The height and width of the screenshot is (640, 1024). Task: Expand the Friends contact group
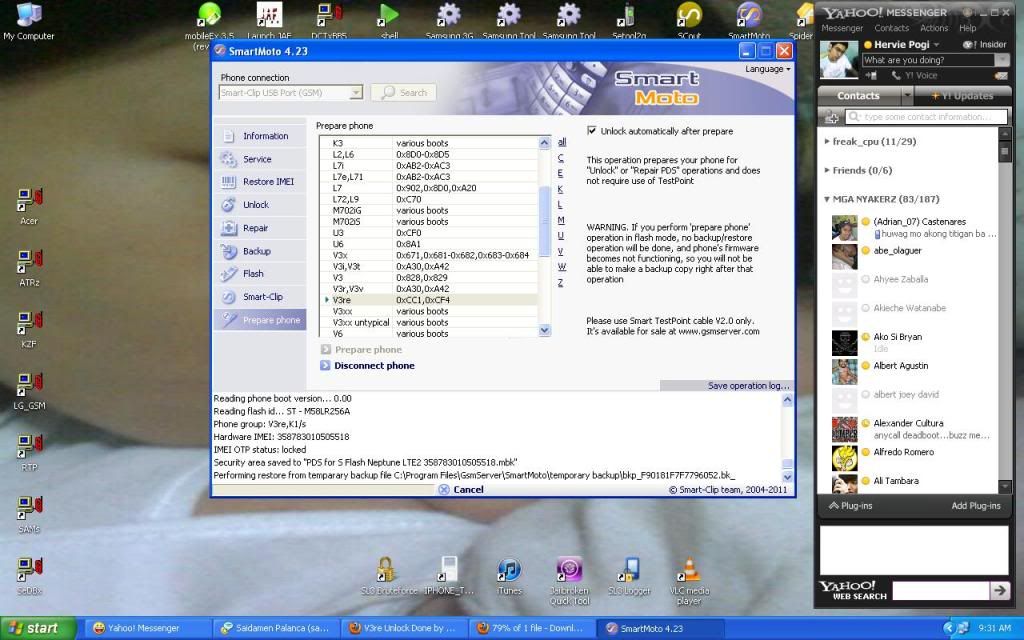[827, 170]
